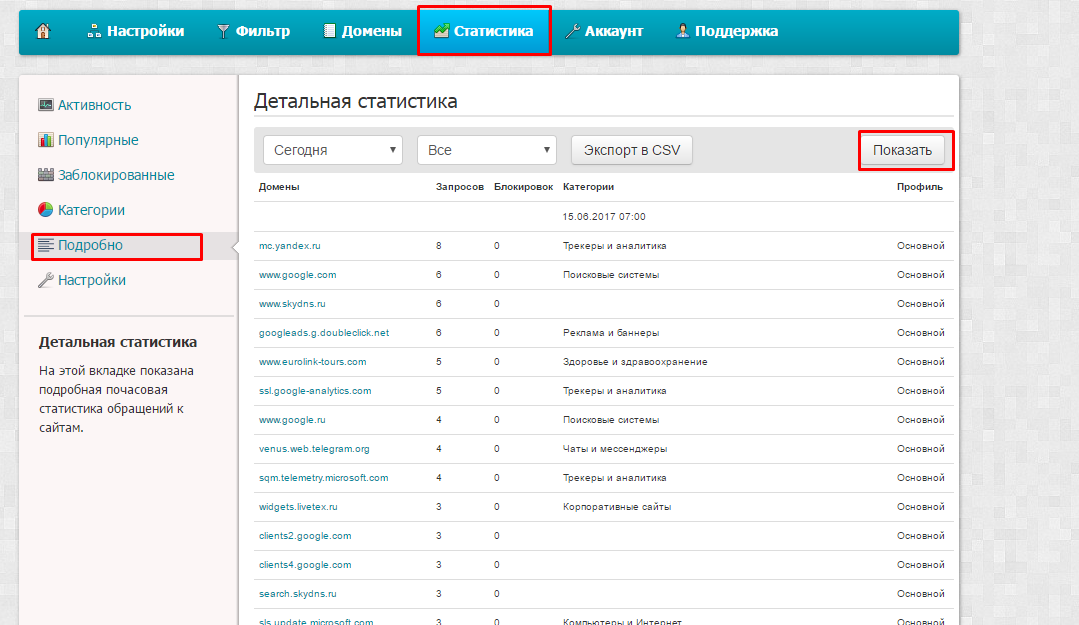The height and width of the screenshot is (625, 1079).
Task: Open clients2.google.com domain link
Action: [x=305, y=536]
